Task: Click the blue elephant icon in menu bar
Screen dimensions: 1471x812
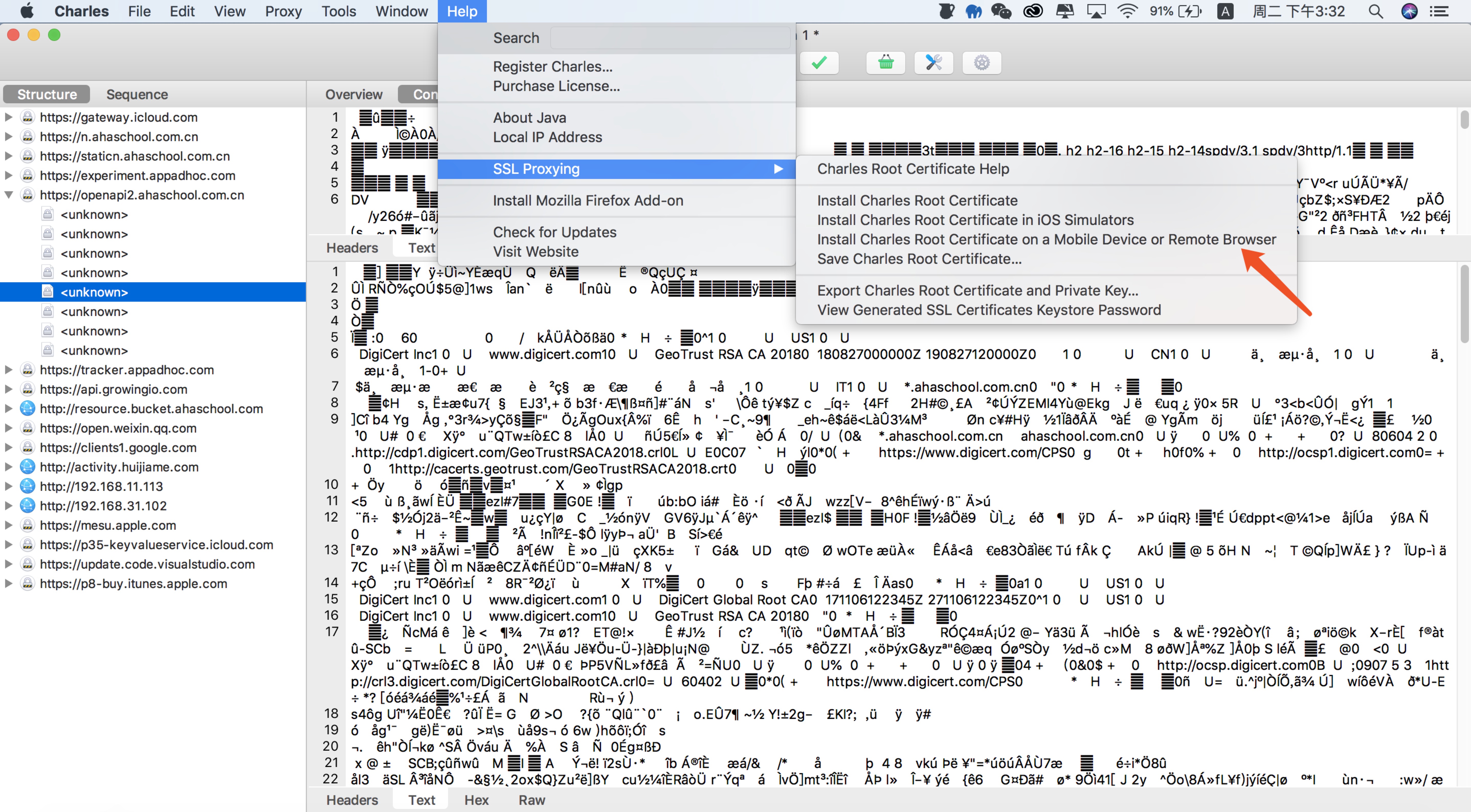Action: pos(973,12)
